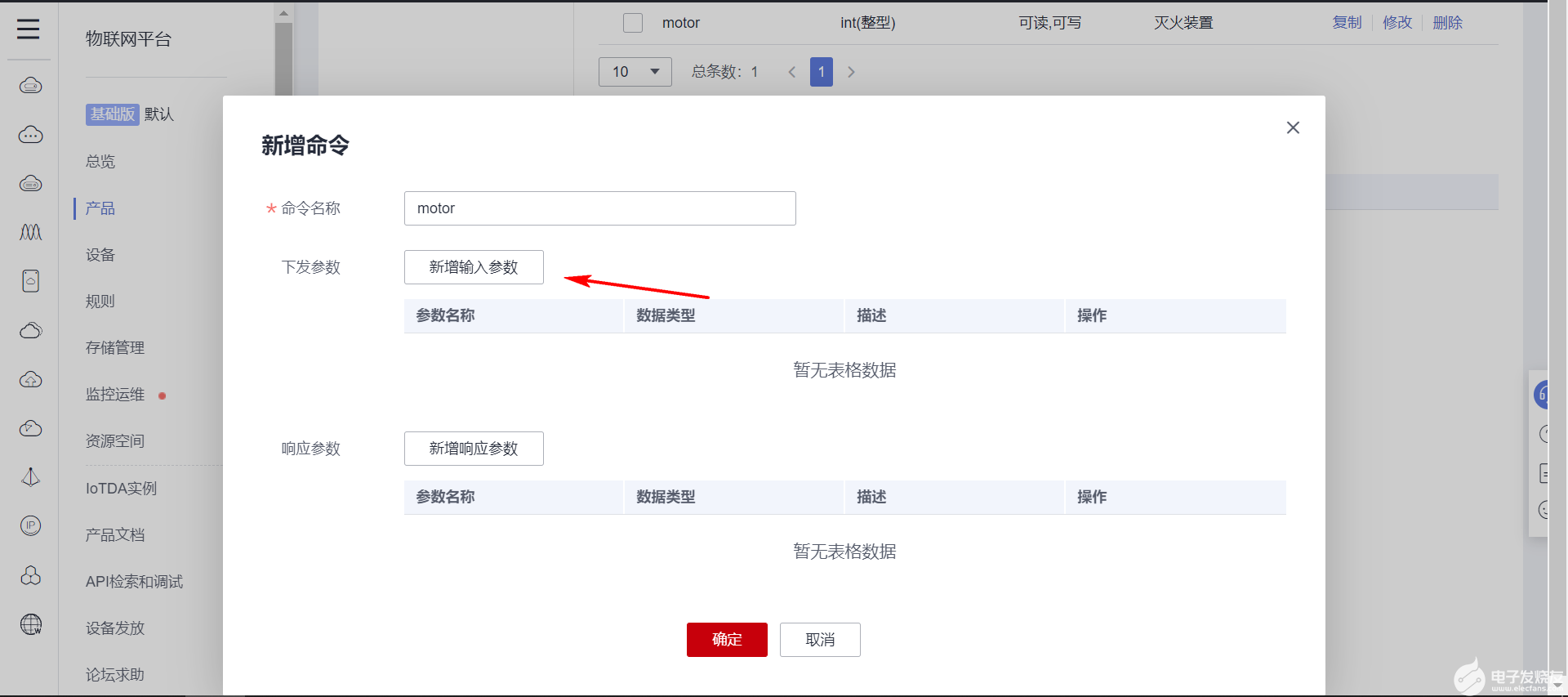1568x697 pixels.
Task: Click the int(整型) cell in motor row
Action: (867, 23)
